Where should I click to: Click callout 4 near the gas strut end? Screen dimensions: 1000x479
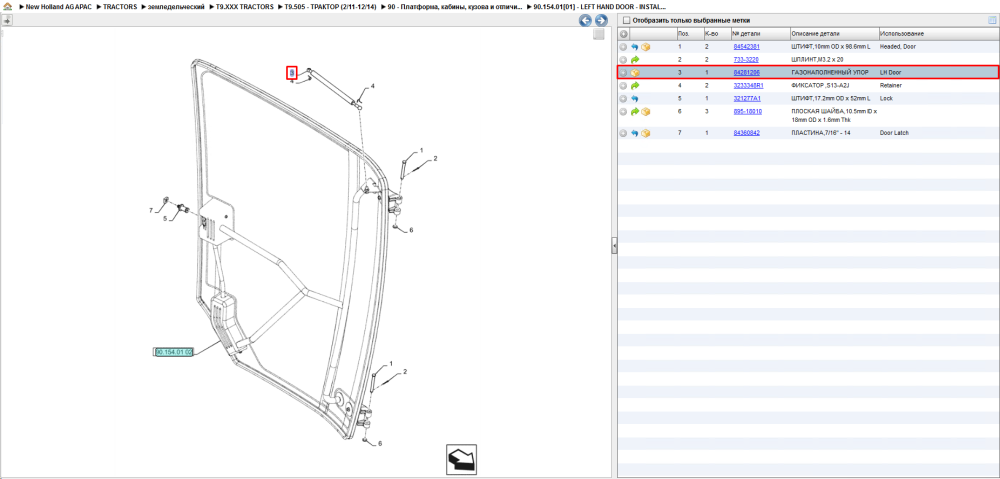[373, 85]
